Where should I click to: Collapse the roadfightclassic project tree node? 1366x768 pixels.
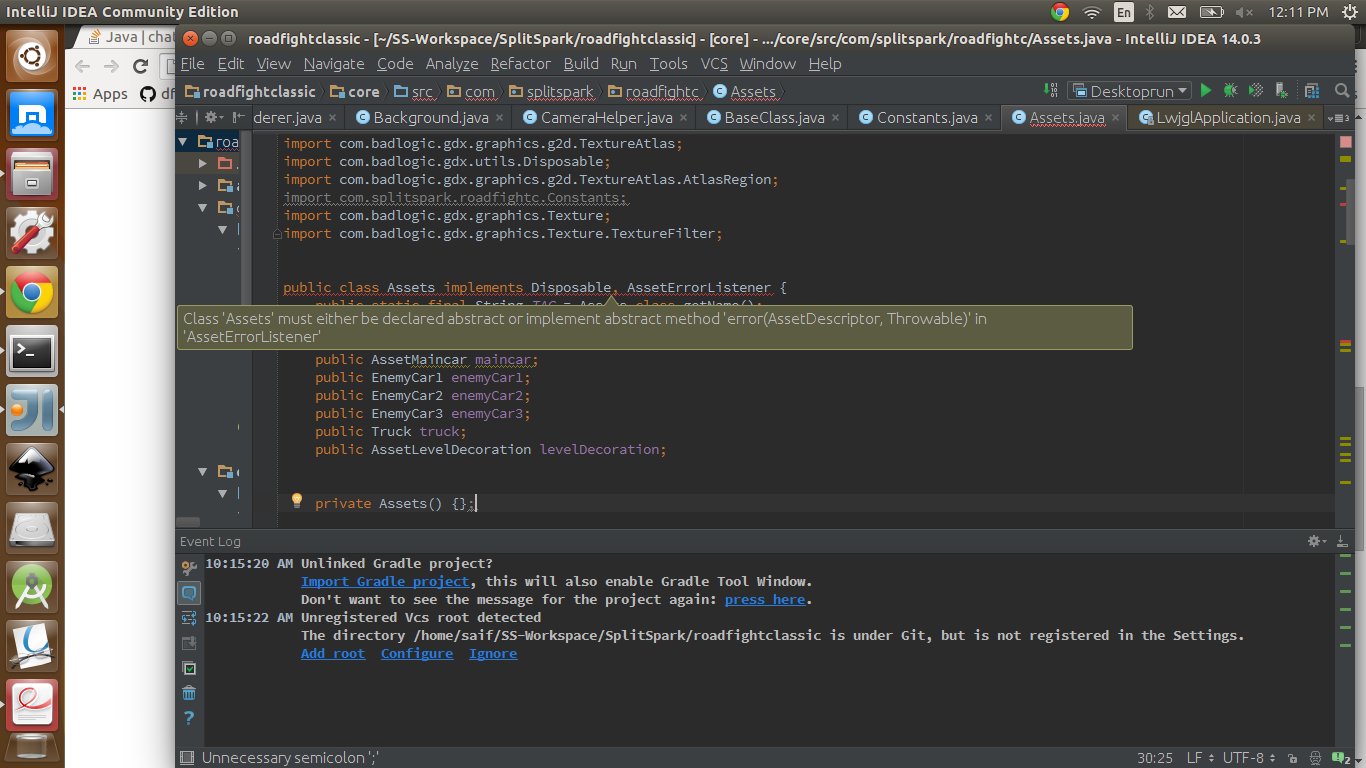(x=183, y=142)
